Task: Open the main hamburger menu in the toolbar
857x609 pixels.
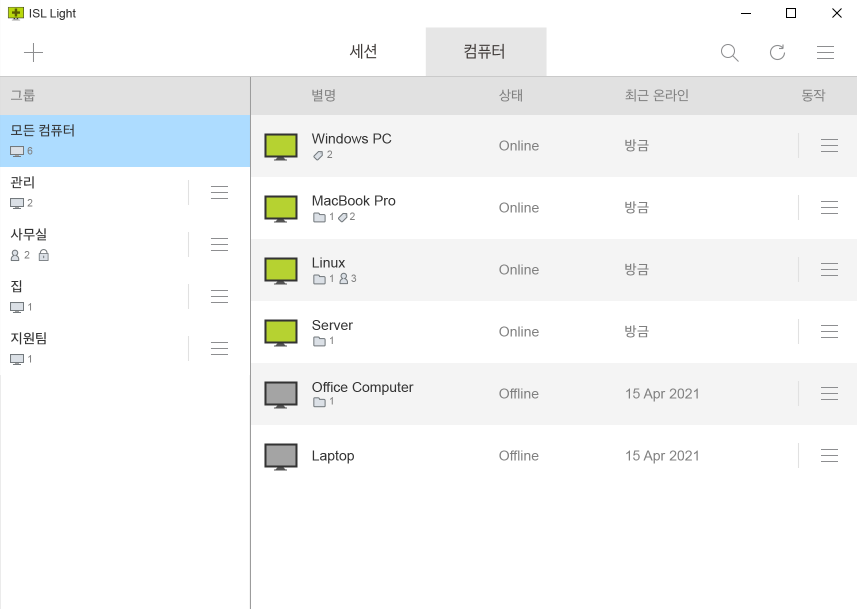Action: [x=825, y=52]
